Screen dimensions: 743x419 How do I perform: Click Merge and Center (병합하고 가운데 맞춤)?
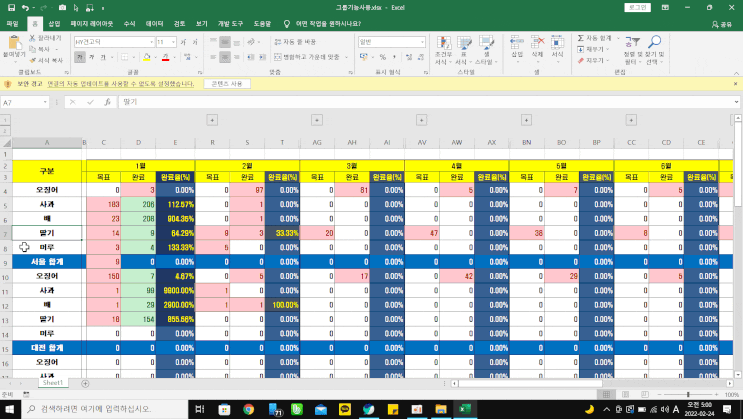click(307, 57)
